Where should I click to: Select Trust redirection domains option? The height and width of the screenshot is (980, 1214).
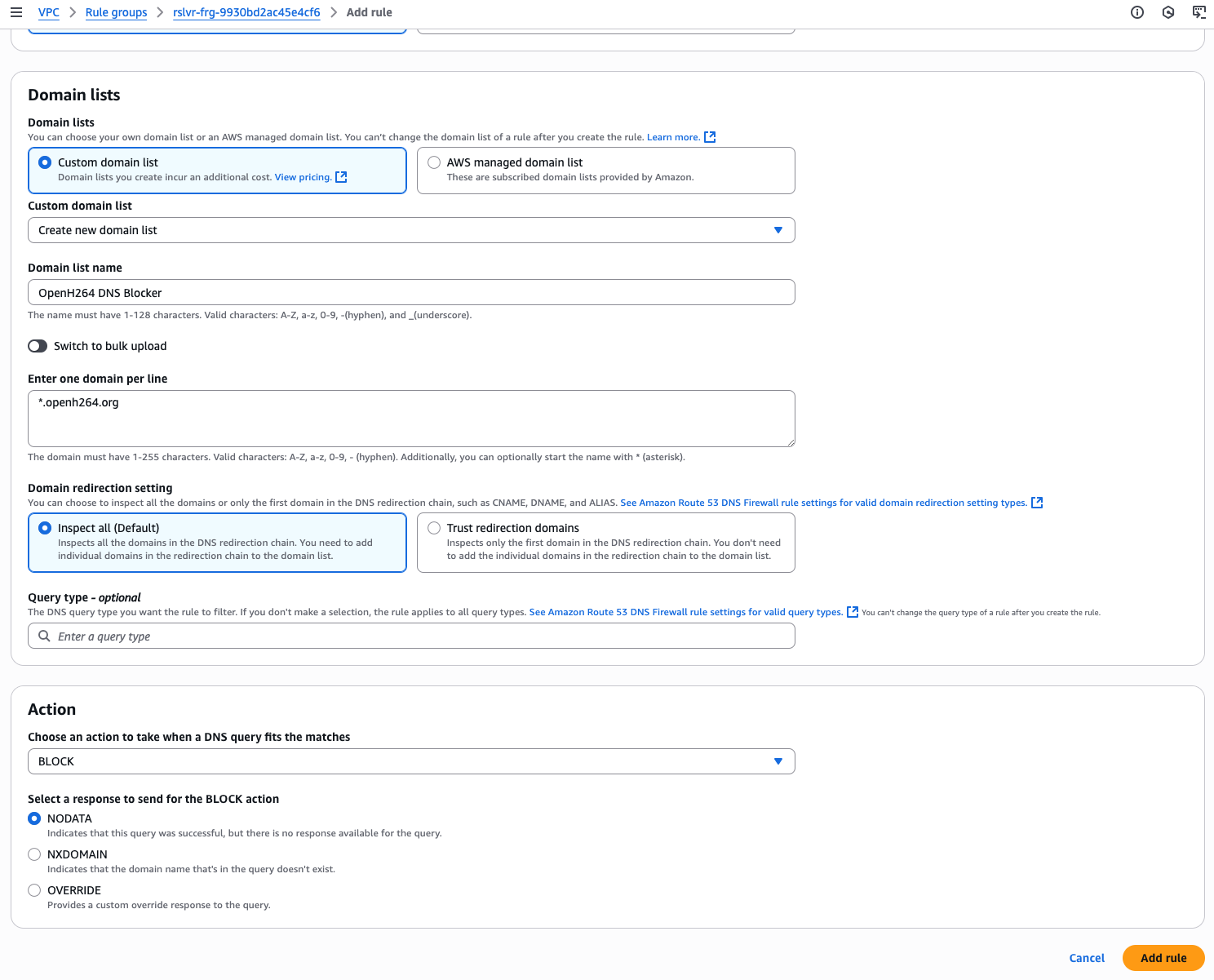pos(434,528)
